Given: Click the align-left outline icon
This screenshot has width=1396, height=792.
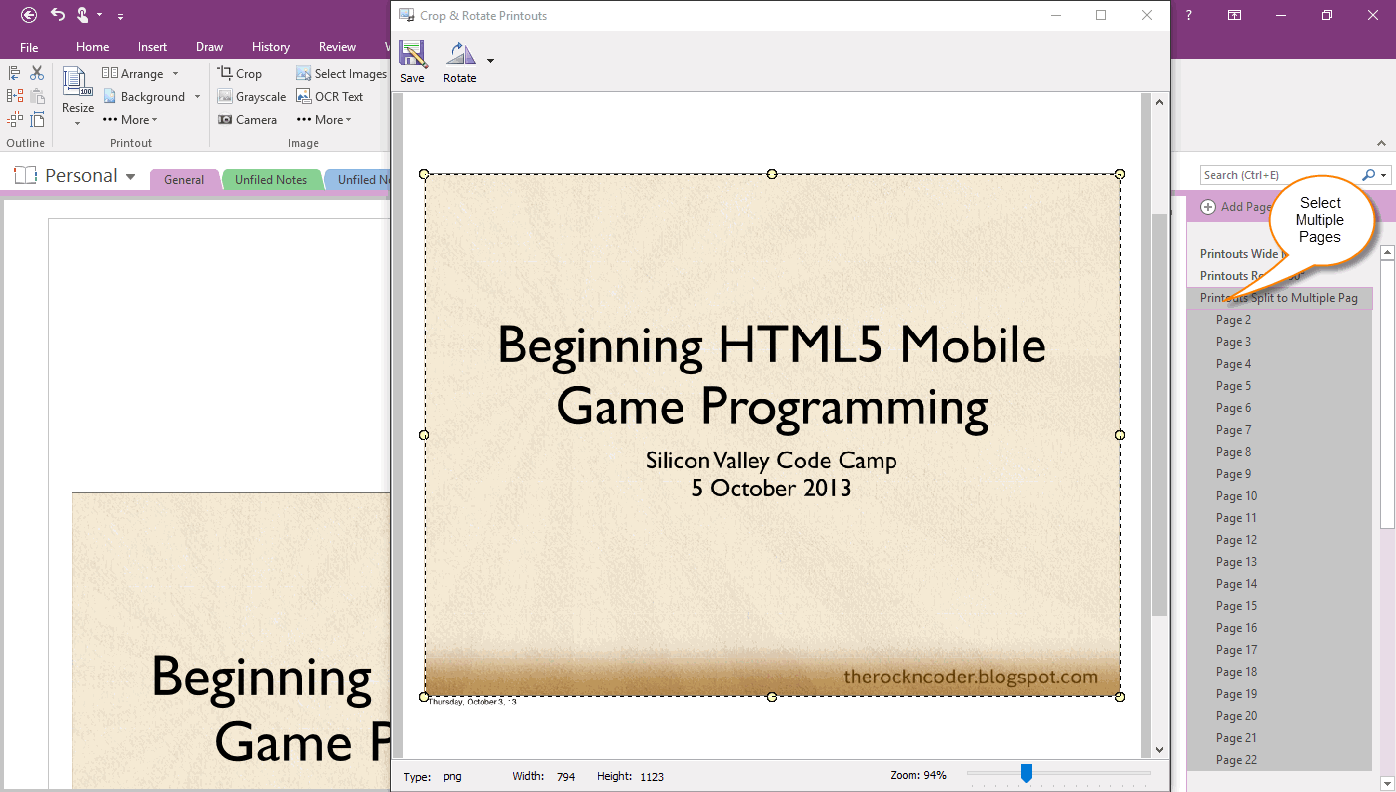Looking at the screenshot, I should [x=14, y=73].
